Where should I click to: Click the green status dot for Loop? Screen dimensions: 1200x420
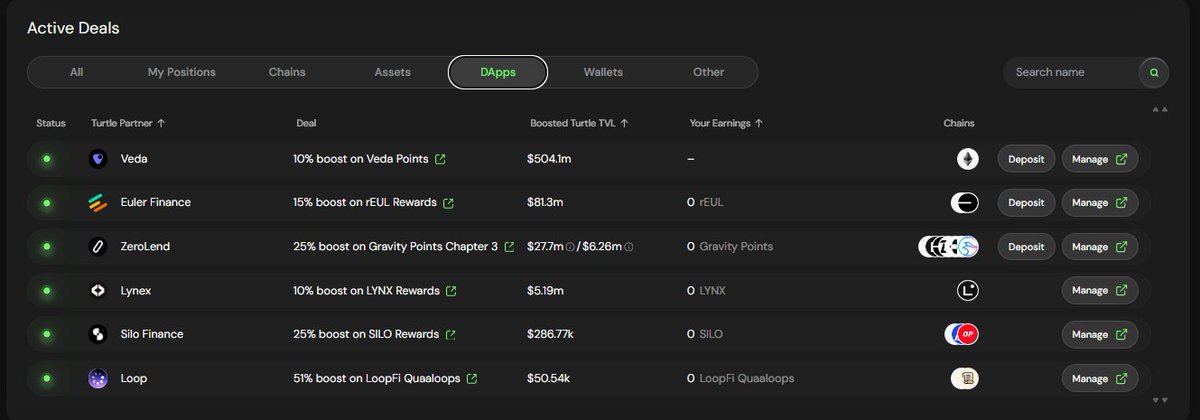pyautogui.click(x=46, y=378)
